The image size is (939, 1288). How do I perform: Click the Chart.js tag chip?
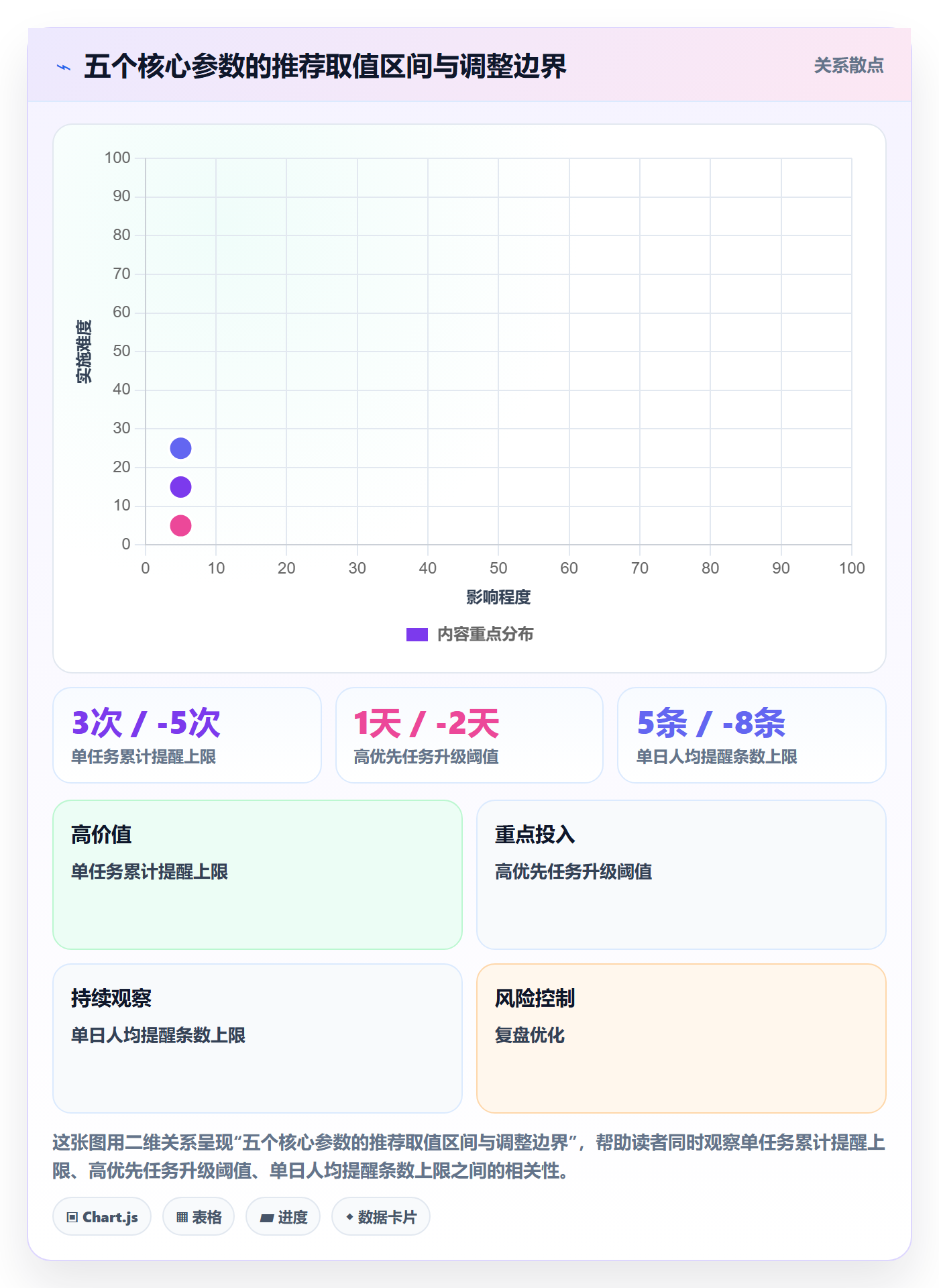(102, 1217)
